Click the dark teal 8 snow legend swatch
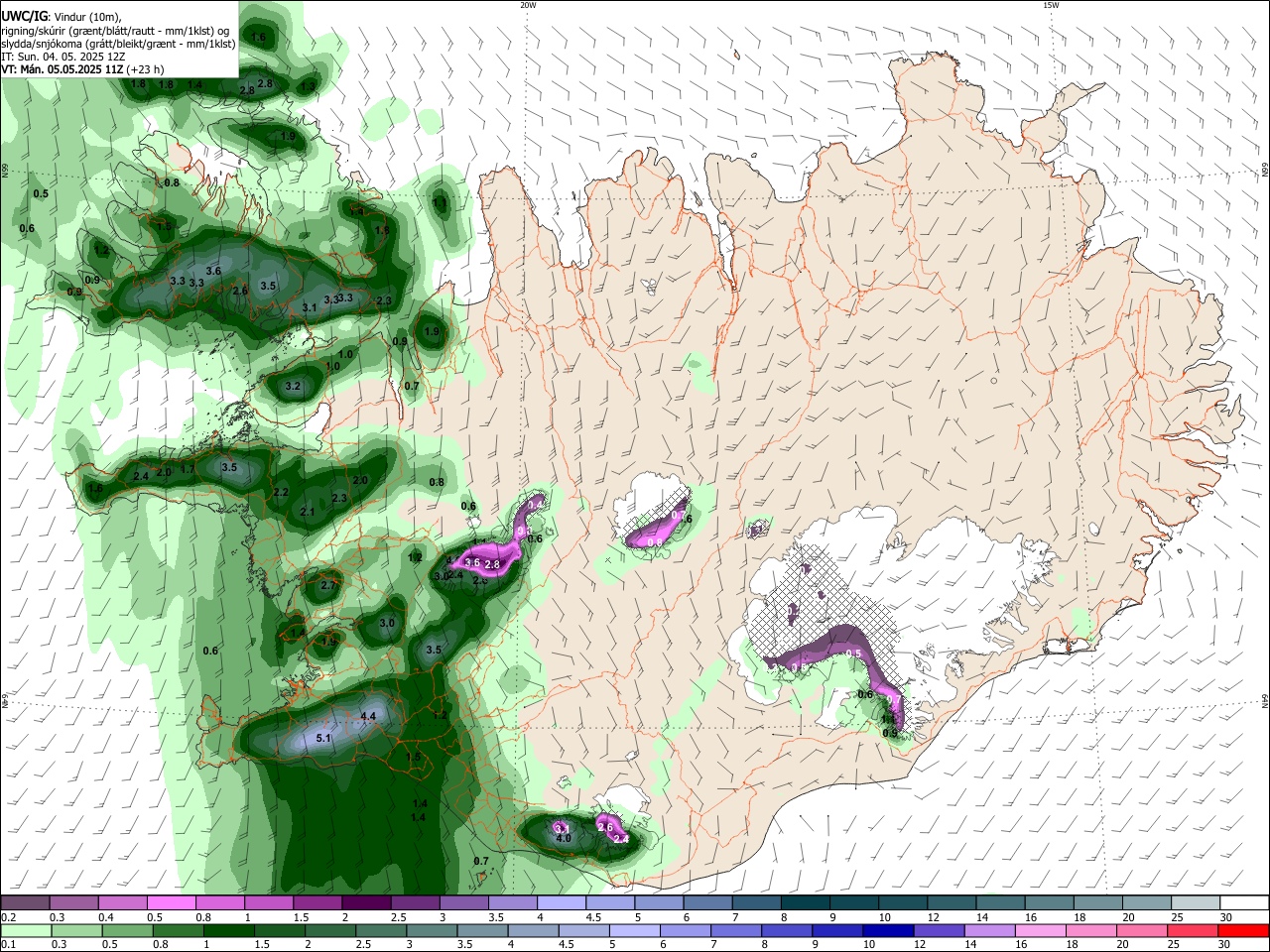This screenshot has height=952, width=1270. 805,902
